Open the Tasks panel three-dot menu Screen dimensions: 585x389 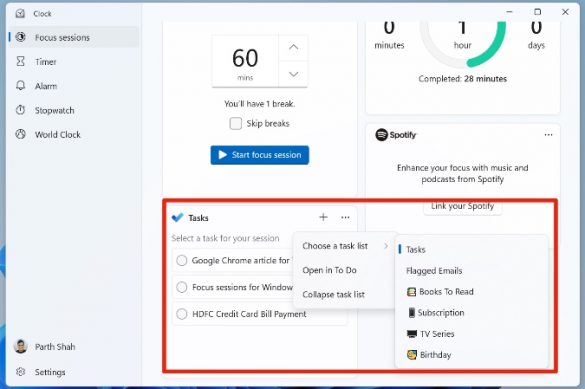(x=345, y=217)
